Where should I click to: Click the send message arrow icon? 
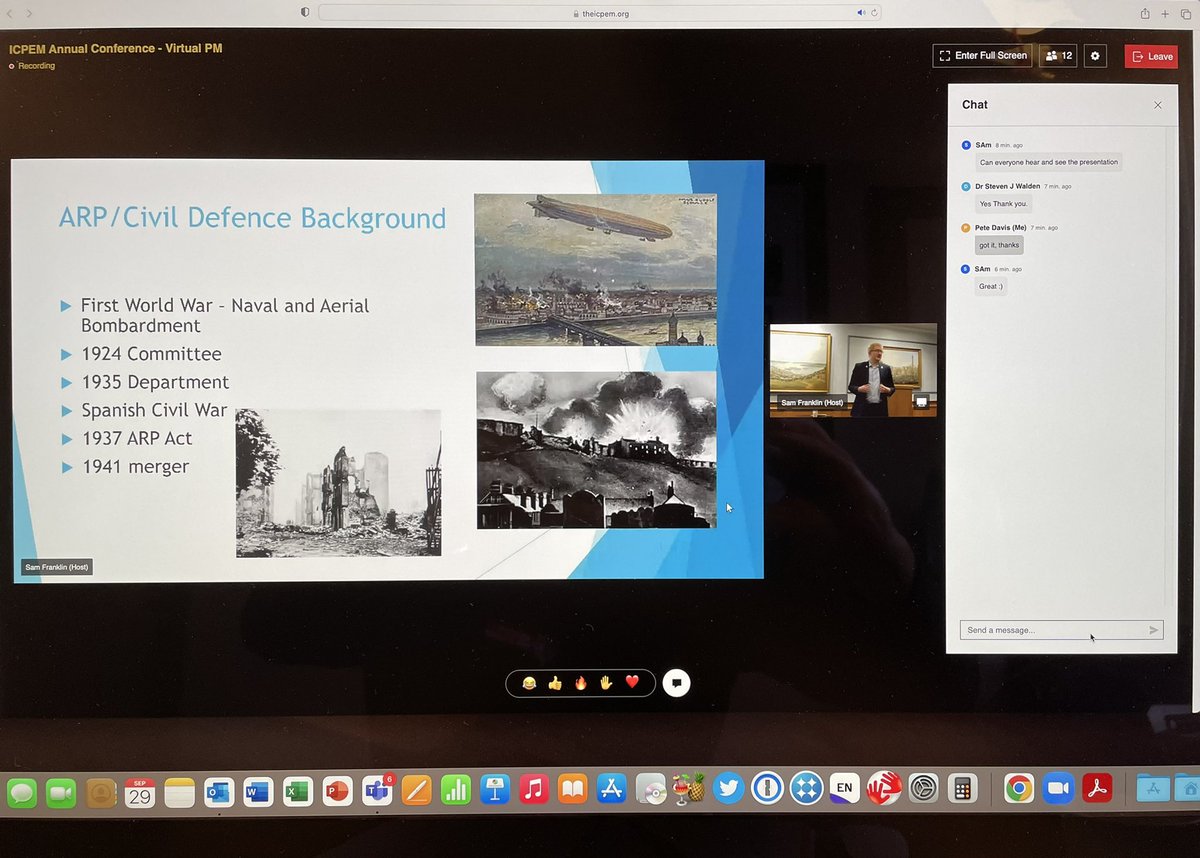tap(1154, 630)
